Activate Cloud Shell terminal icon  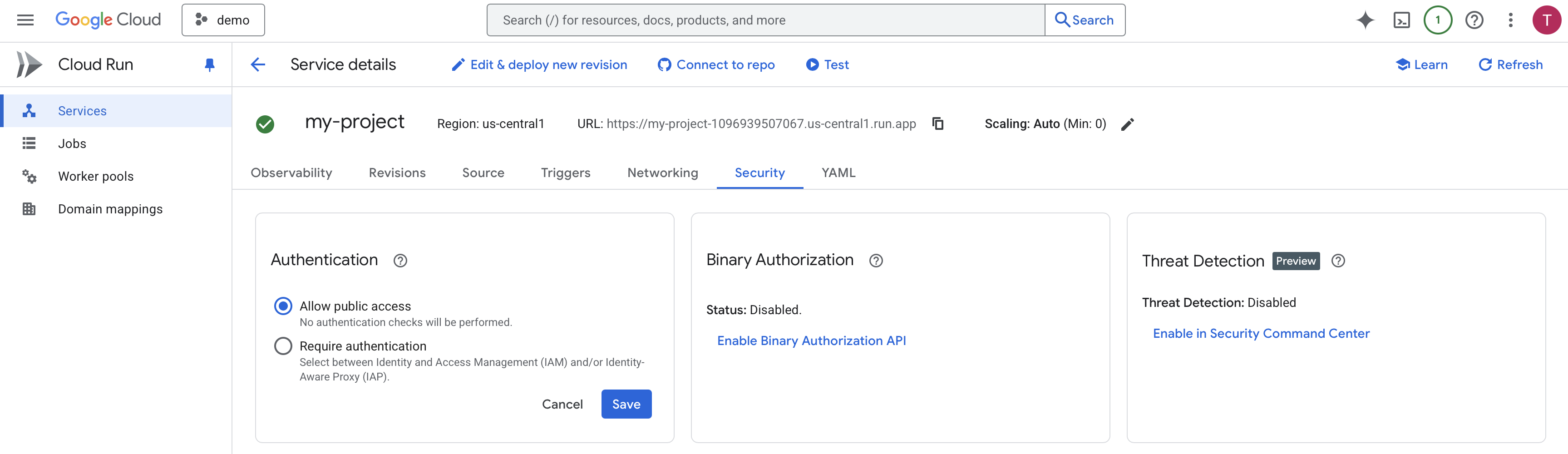(1401, 20)
